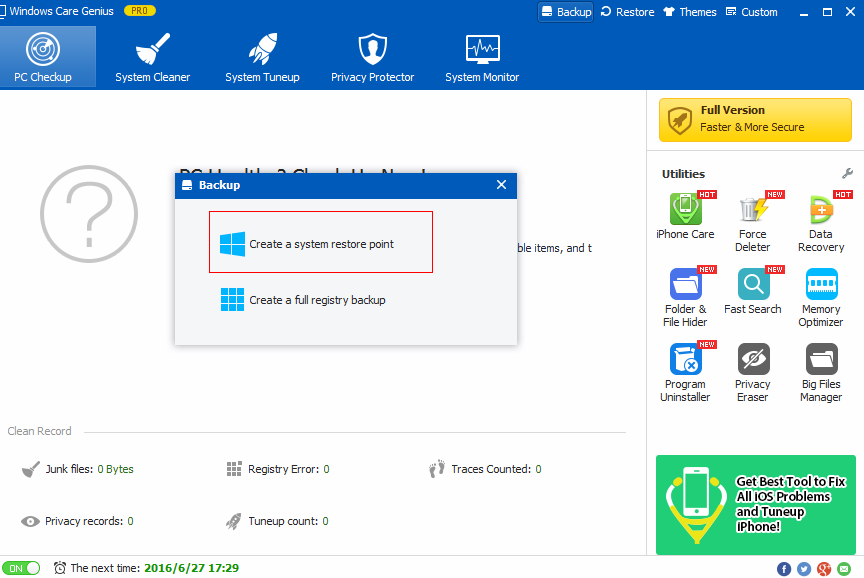Click the Restore option in title bar
This screenshot has width=864, height=578.
pyautogui.click(x=628, y=12)
